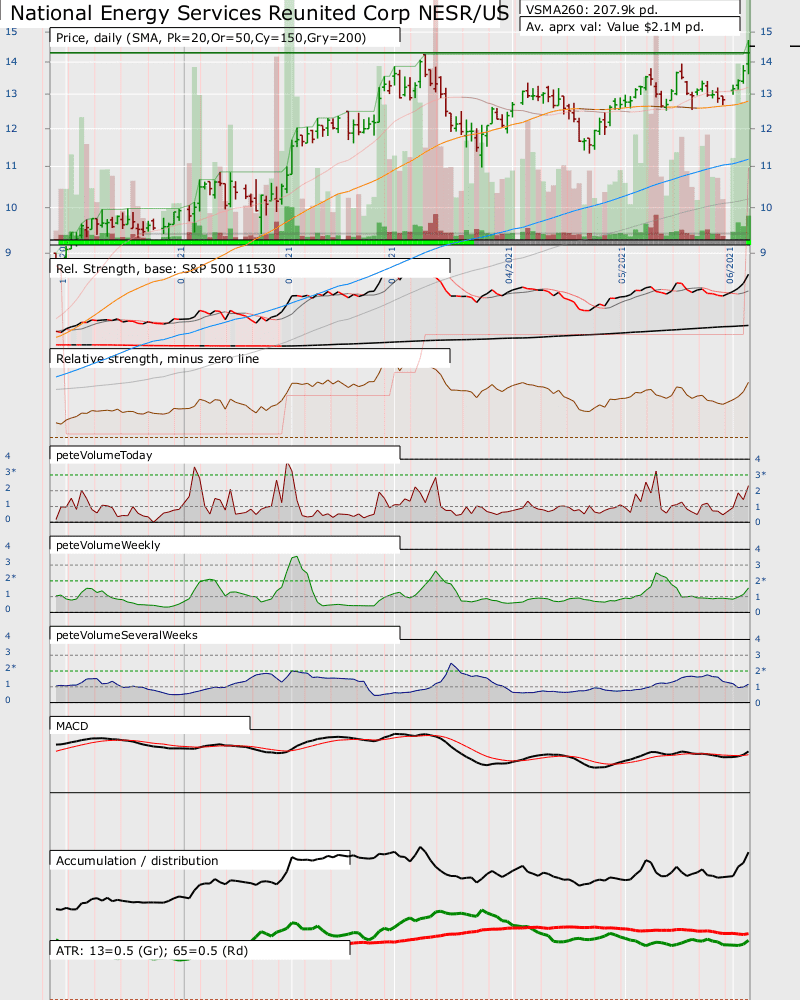Image resolution: width=800 pixels, height=1000 pixels.
Task: Select the '13' value on left price axis
Action: point(11,93)
